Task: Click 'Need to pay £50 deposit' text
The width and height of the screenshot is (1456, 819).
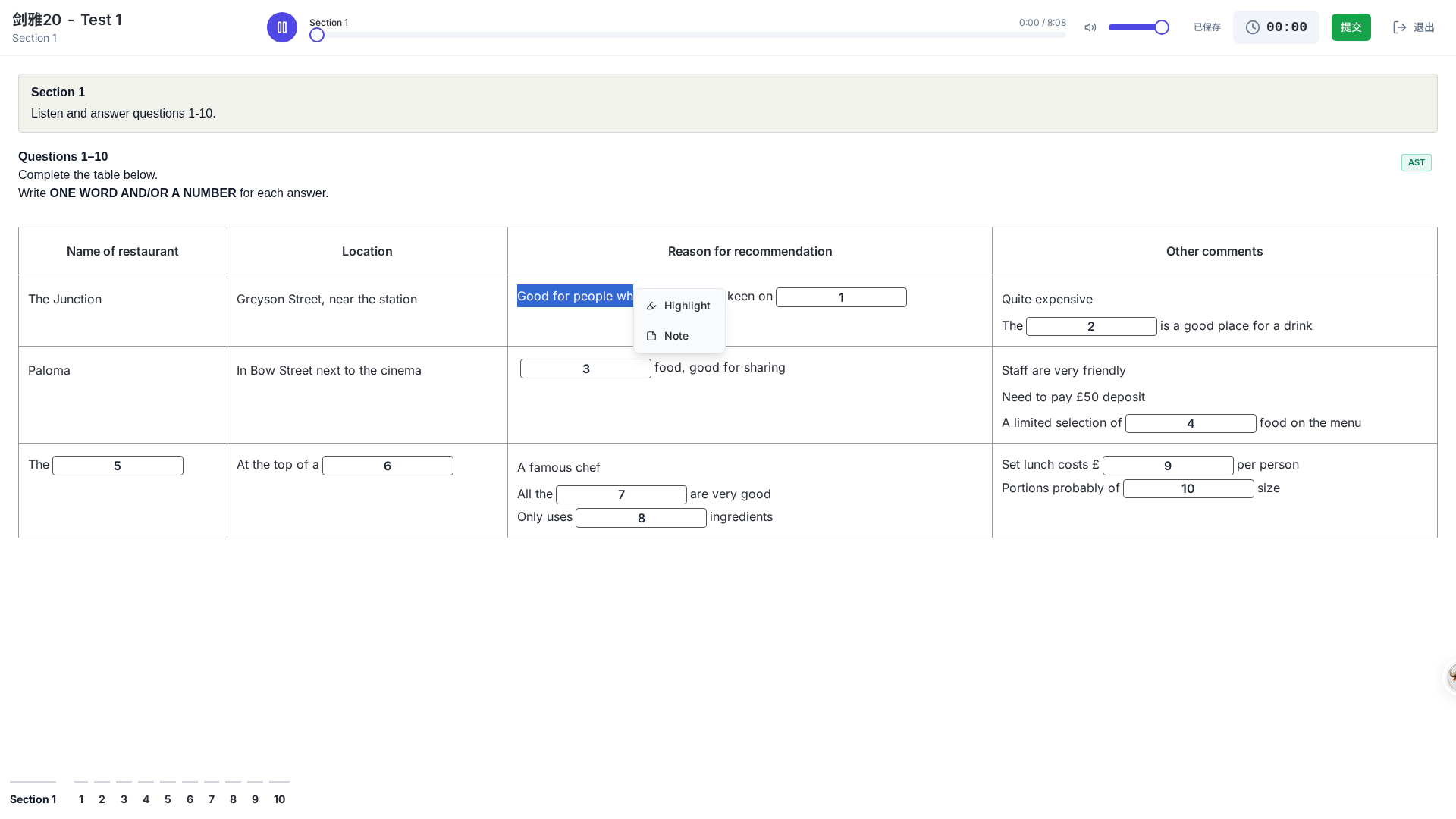Action: [1073, 397]
